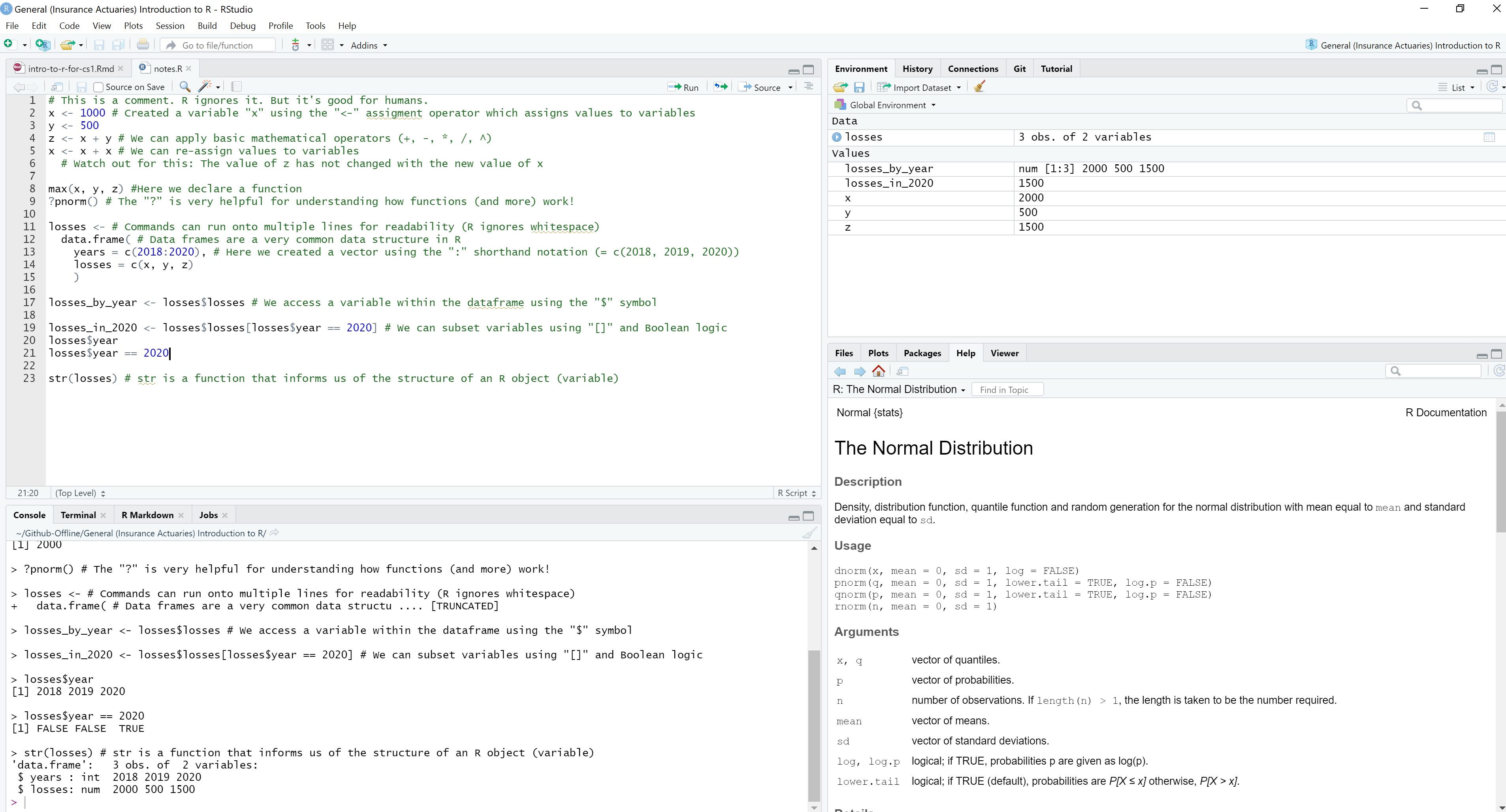
Task: Open the Plots tab in the lower pane
Action: coord(877,353)
